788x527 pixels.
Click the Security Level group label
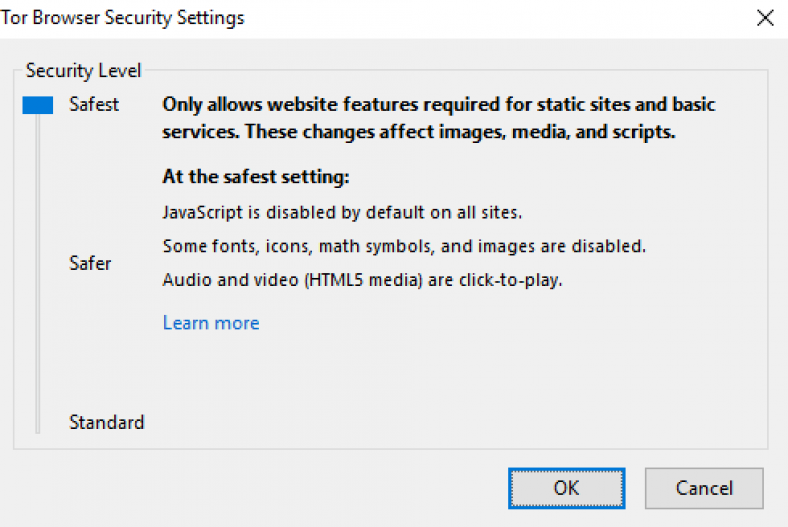83,71
